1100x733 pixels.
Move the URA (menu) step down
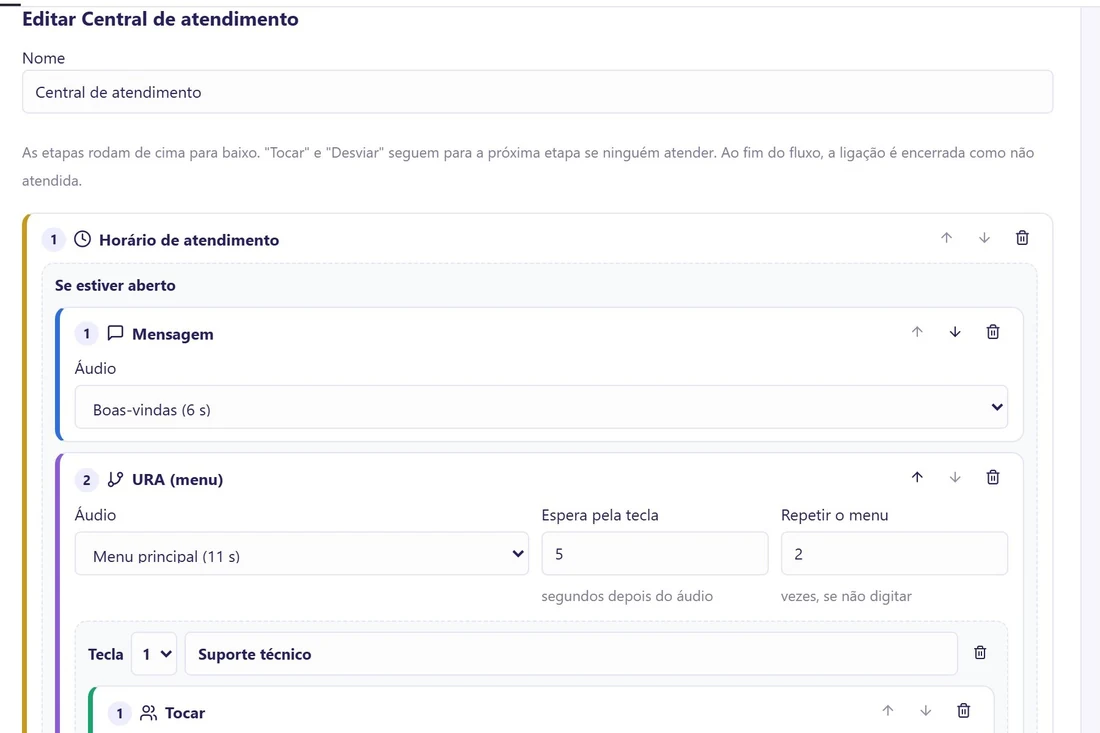955,477
